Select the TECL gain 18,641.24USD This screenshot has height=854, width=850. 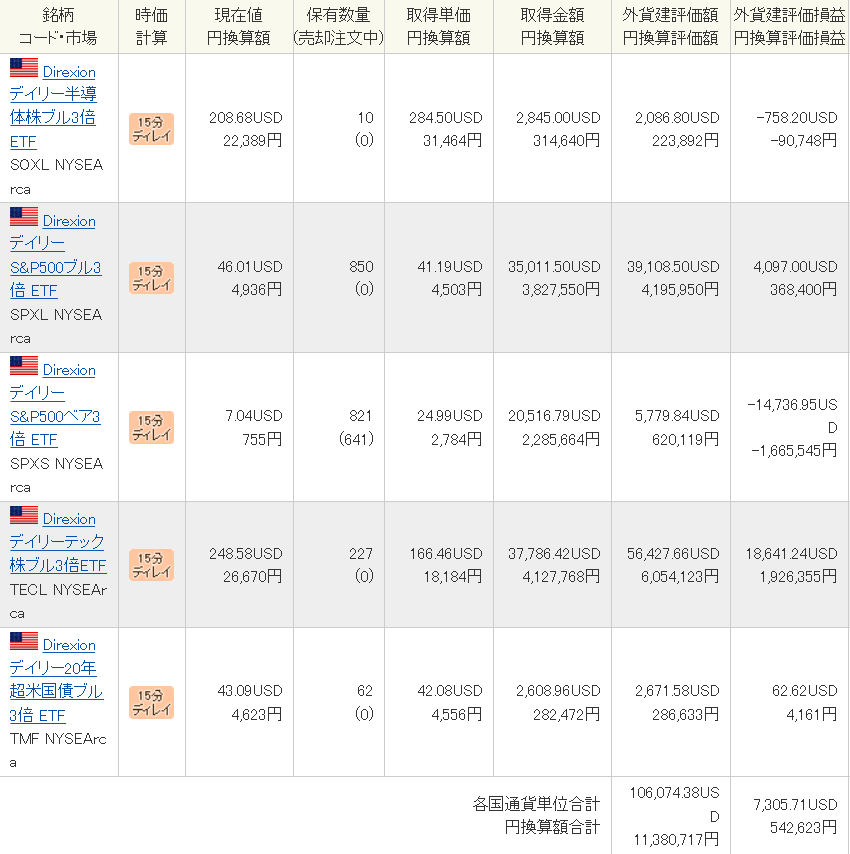(792, 554)
